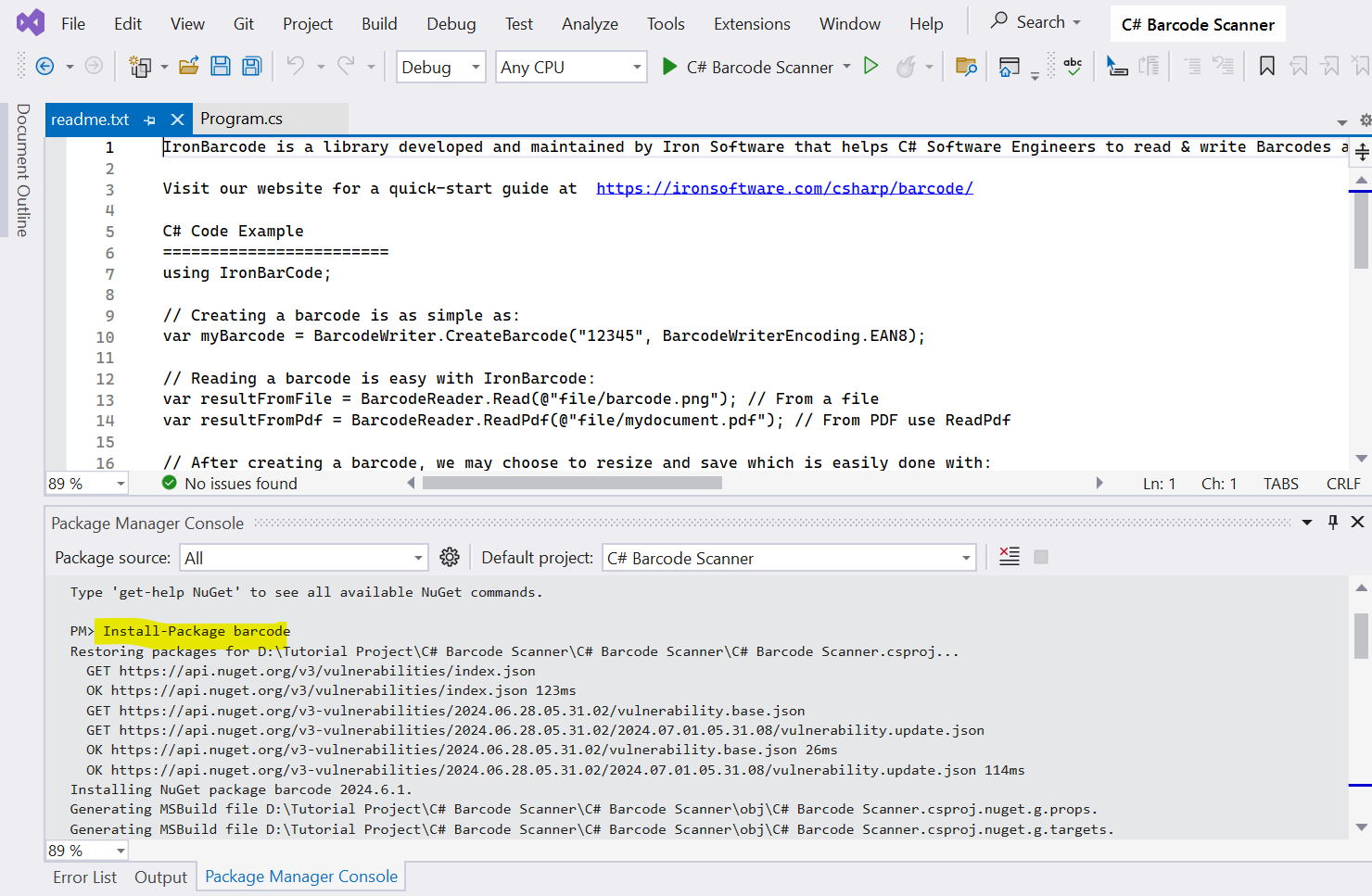Open the Analyze menu
Screen dimensions: 1372x896
[x=590, y=23]
